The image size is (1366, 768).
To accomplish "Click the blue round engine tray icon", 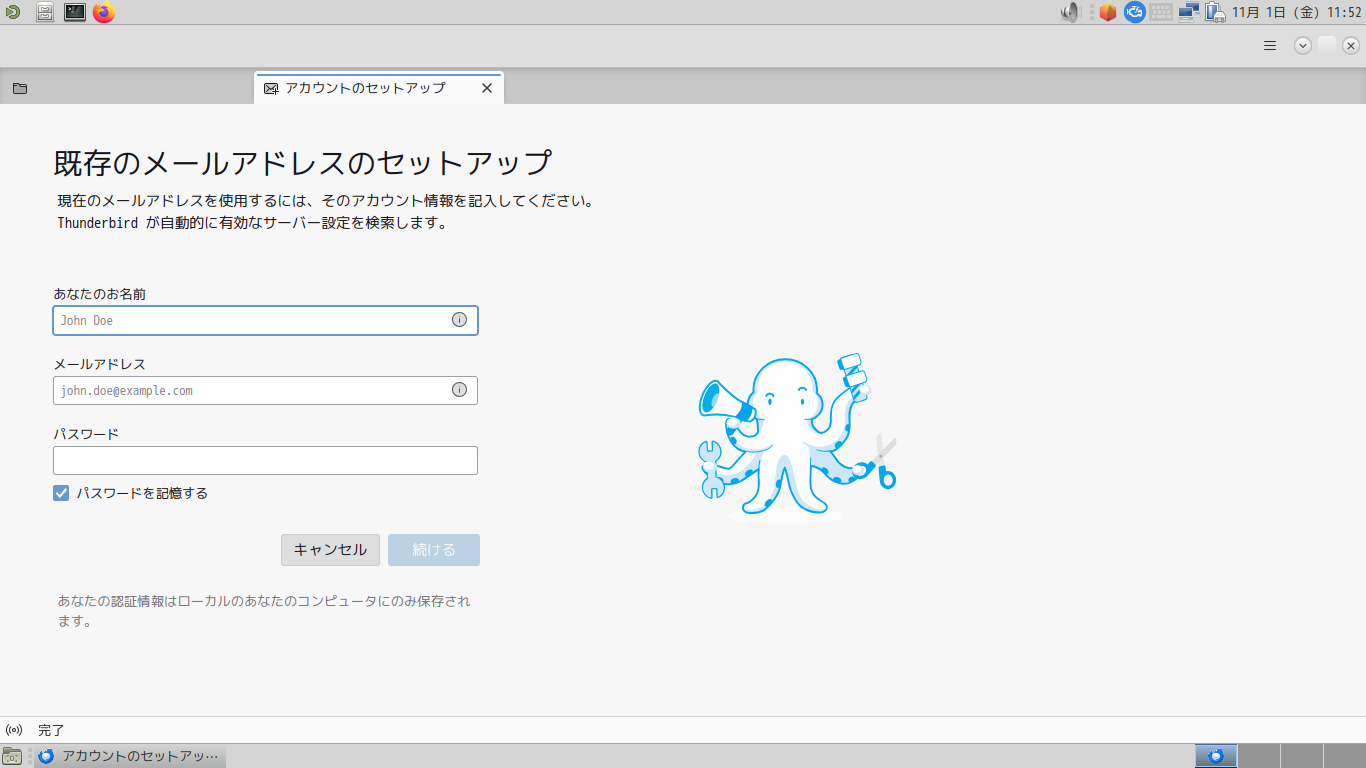I will pos(1134,12).
